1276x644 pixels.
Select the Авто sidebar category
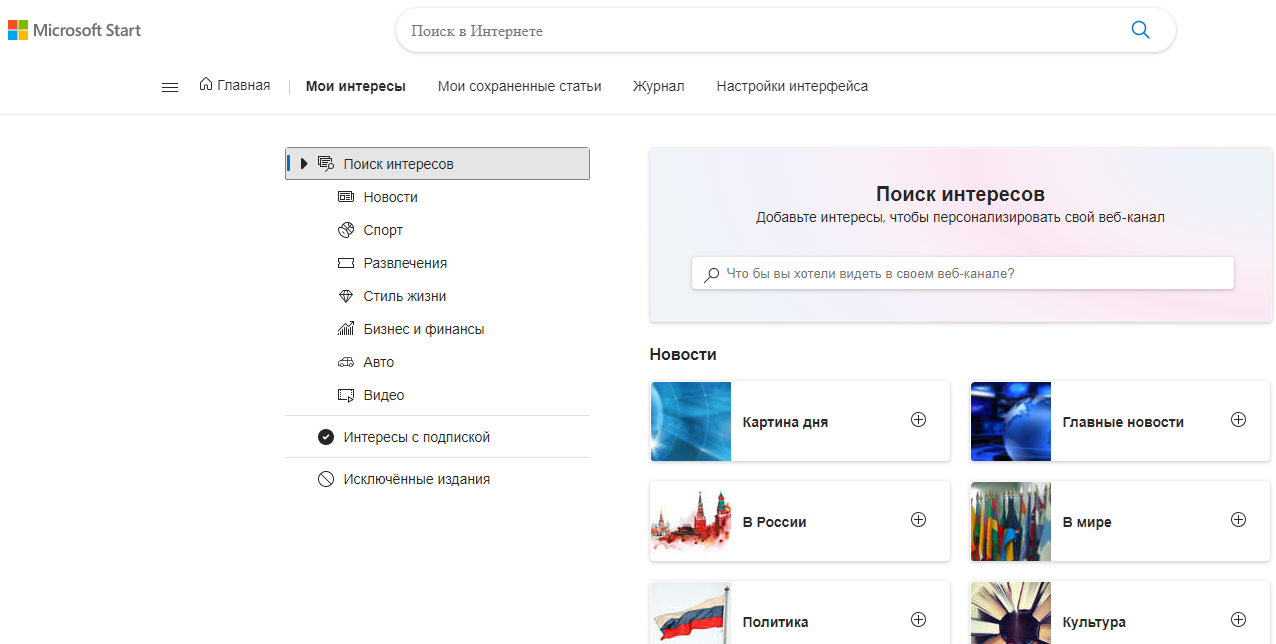pyautogui.click(x=378, y=362)
